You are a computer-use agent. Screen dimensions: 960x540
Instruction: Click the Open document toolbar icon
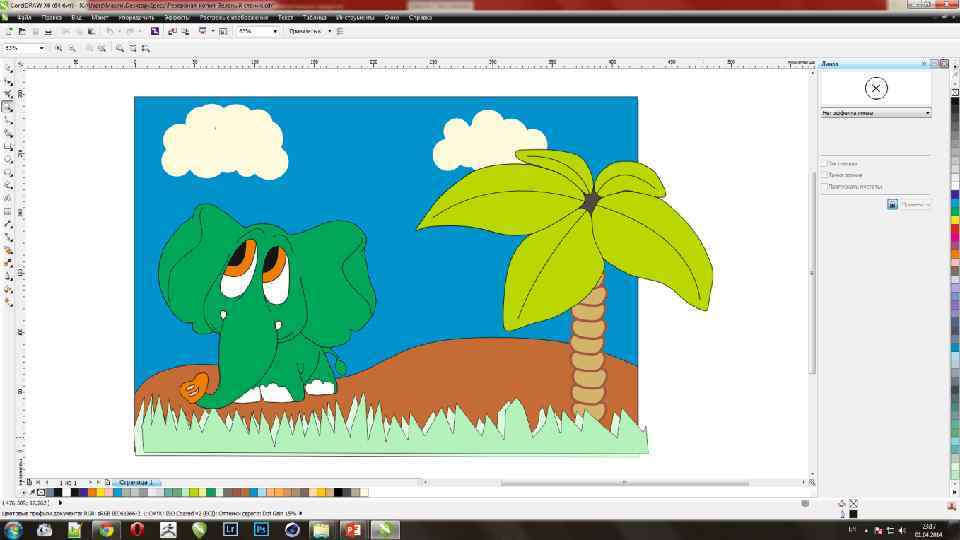tap(22, 31)
